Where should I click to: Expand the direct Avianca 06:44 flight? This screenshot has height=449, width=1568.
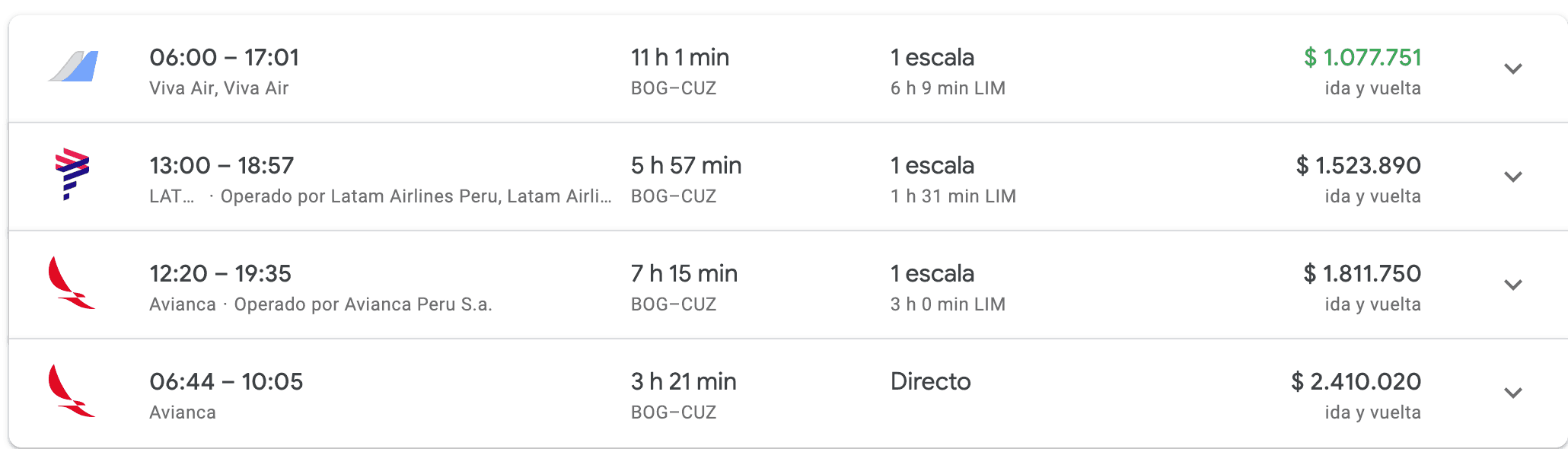1512,393
